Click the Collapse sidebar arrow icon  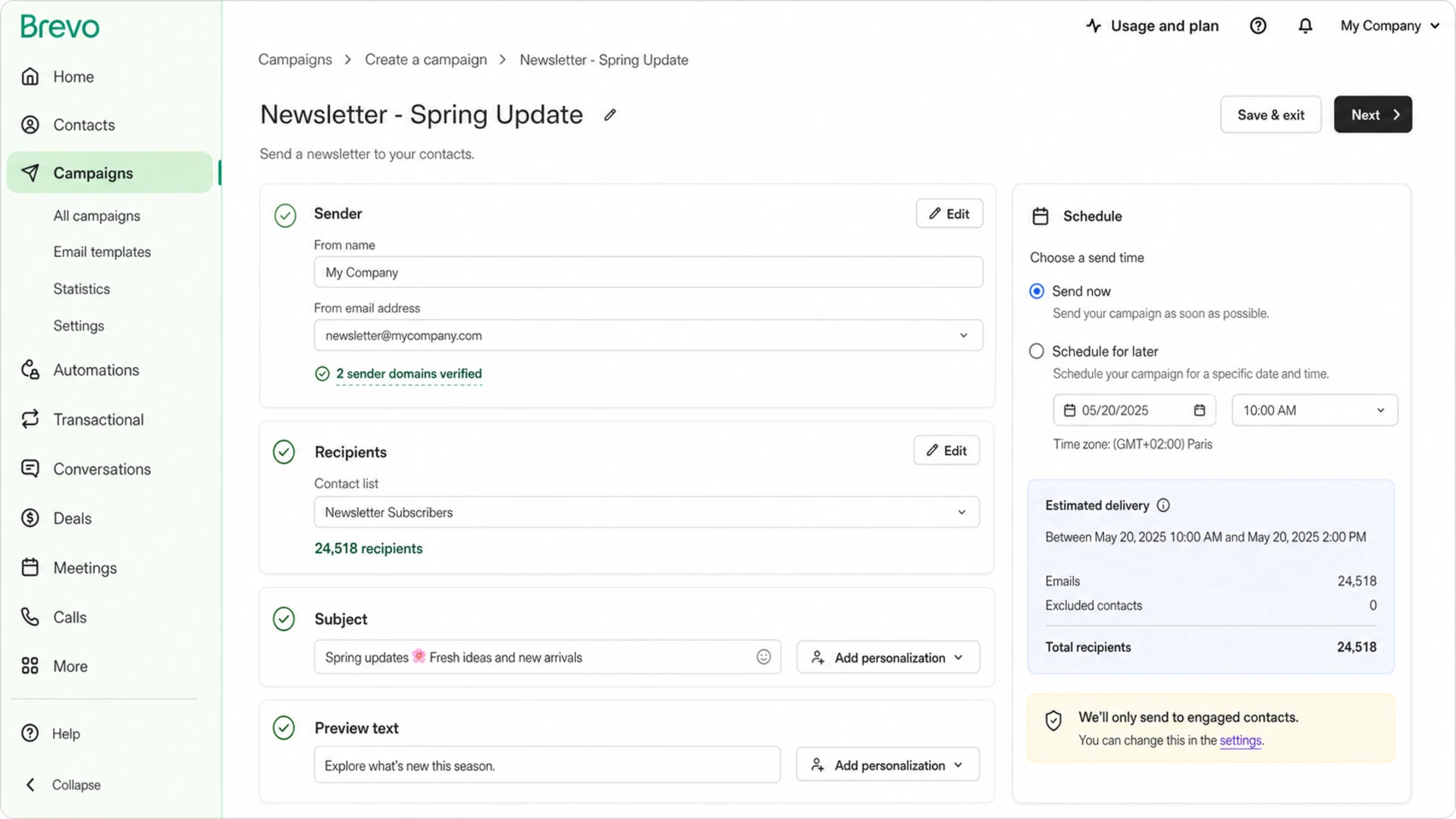pyautogui.click(x=30, y=785)
